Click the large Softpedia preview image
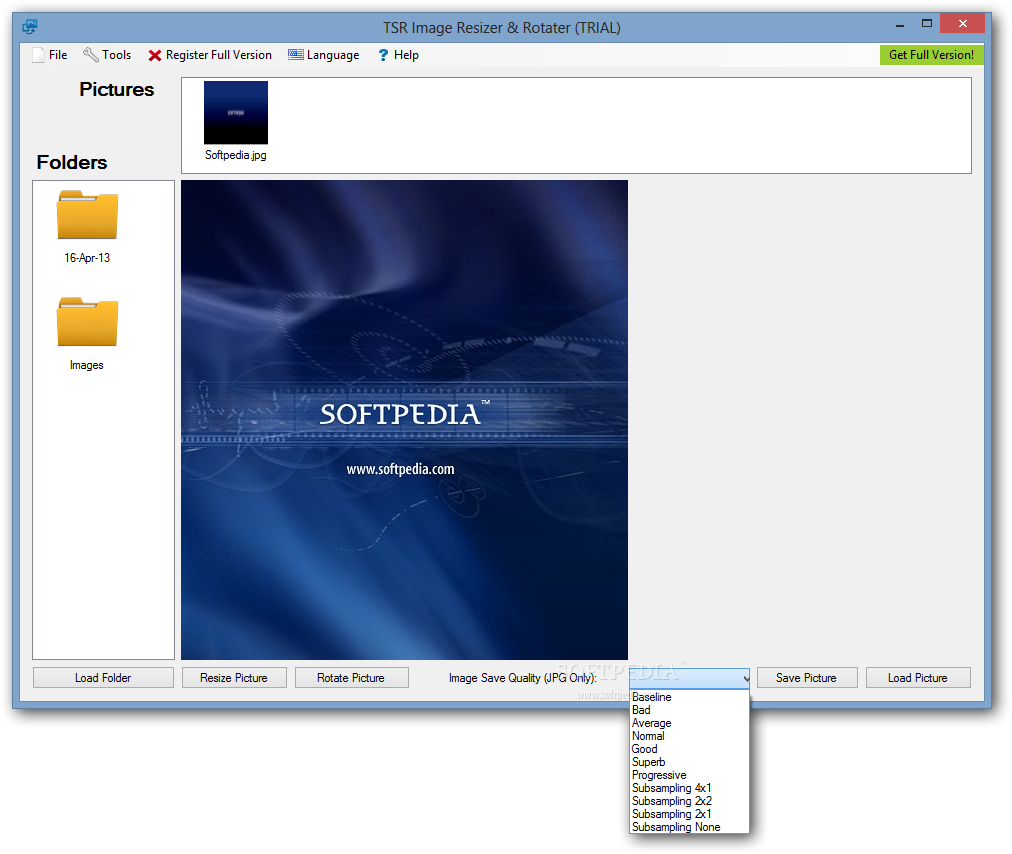 point(404,420)
